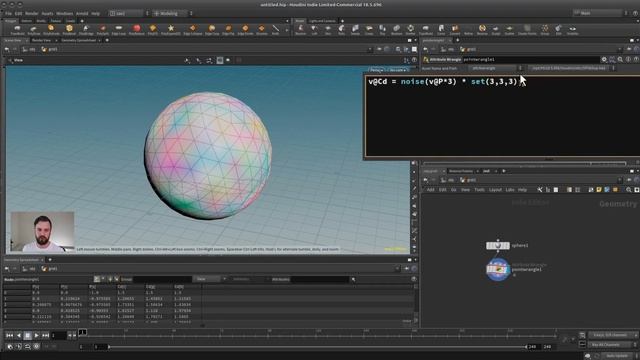Switch to Geometry Spreadsheet tab at top
Viewport: 640px width, 360px height.
[x=78, y=40]
